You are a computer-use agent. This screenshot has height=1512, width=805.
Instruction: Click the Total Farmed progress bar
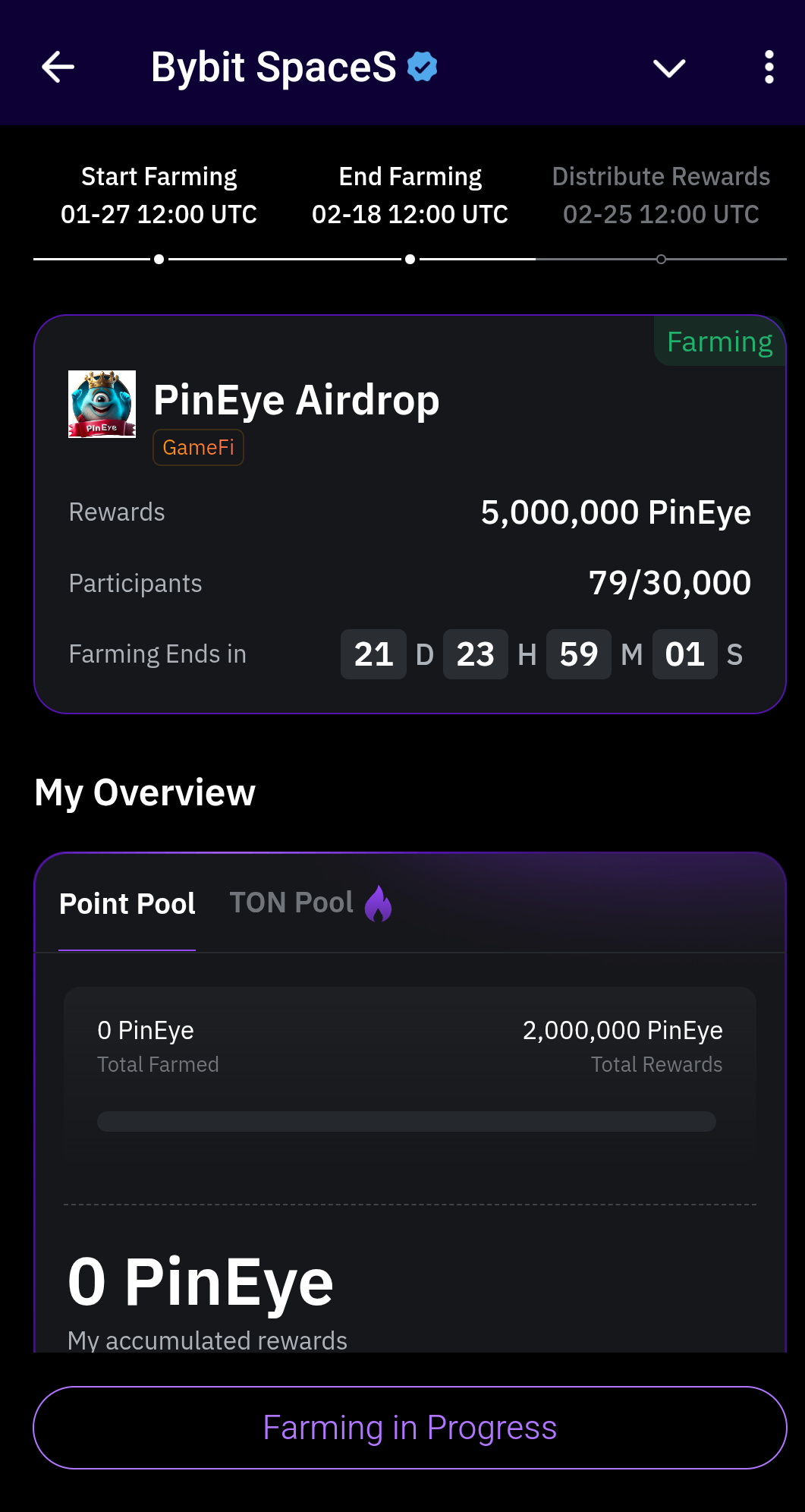406,1121
